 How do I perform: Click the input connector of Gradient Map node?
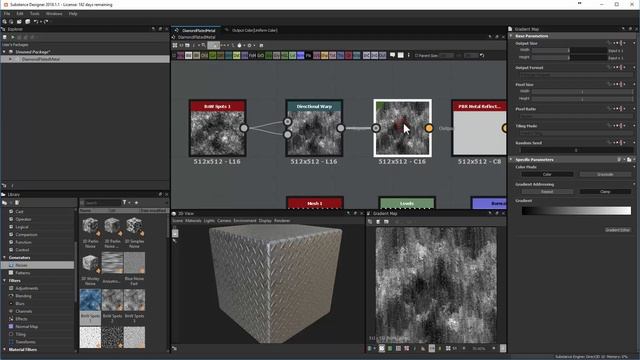[376, 128]
